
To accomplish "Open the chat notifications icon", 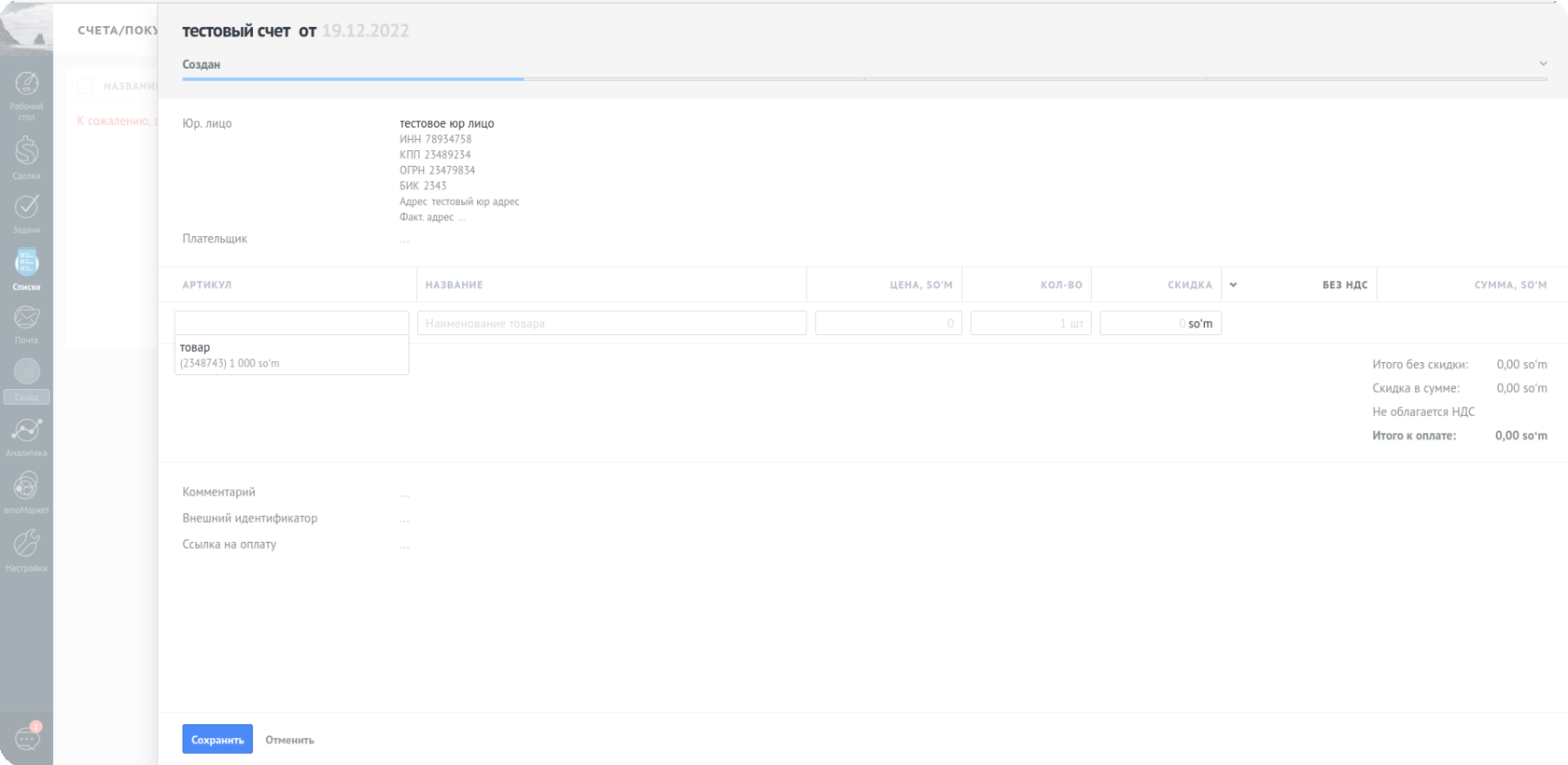I will pyautogui.click(x=27, y=739).
